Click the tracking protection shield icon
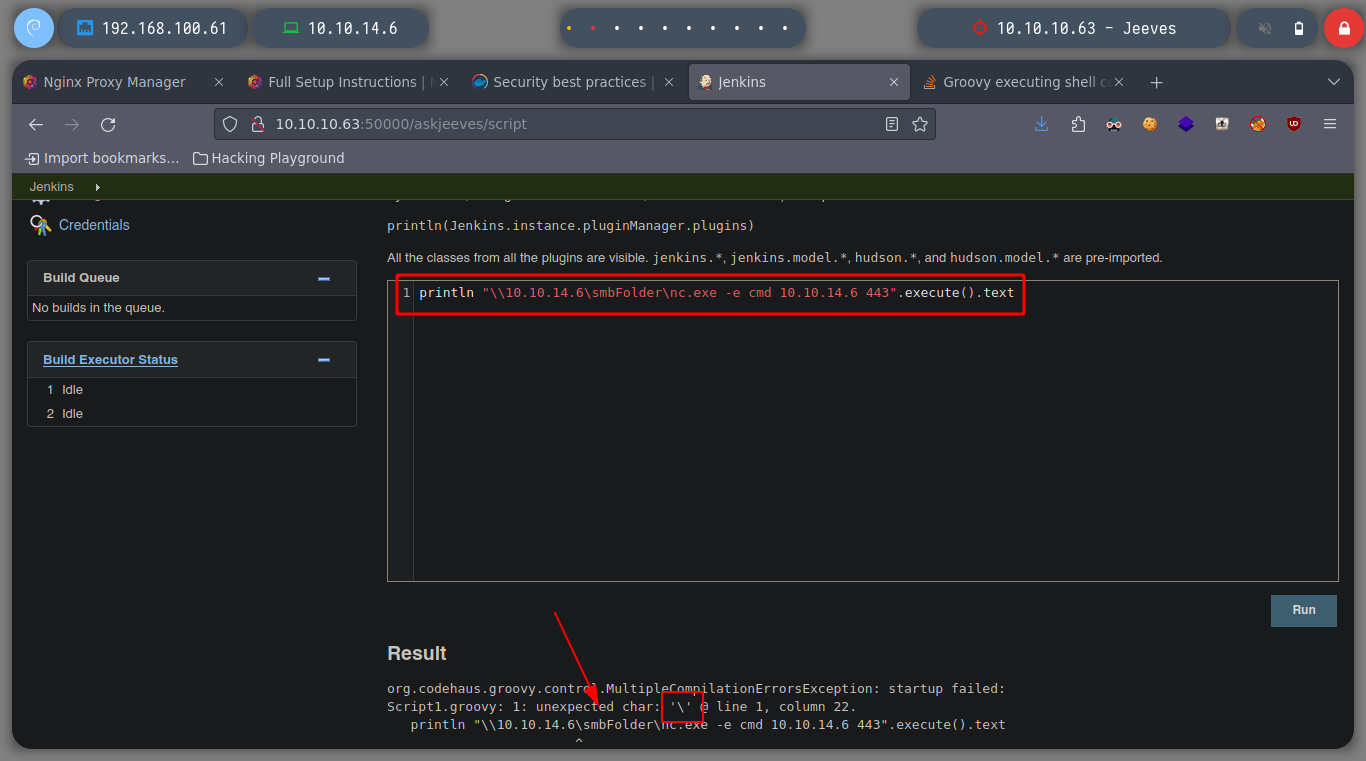The height and width of the screenshot is (761, 1366). click(x=230, y=124)
